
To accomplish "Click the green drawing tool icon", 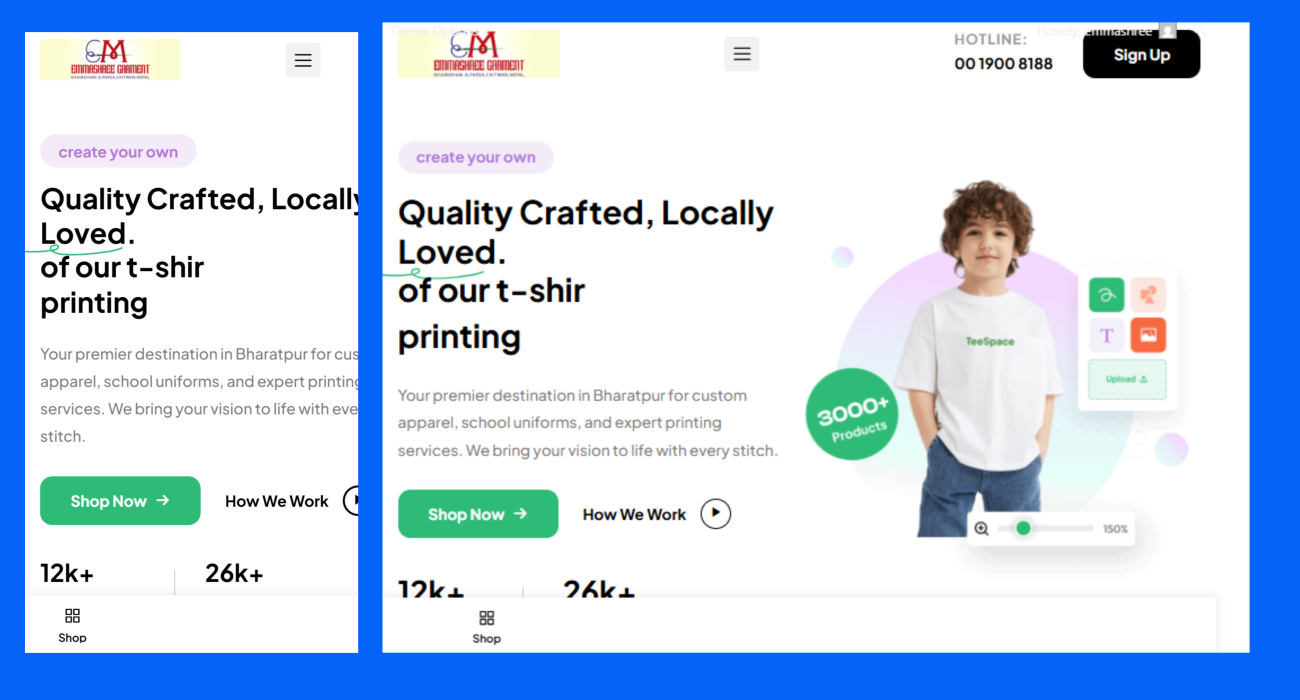I will (x=1106, y=295).
